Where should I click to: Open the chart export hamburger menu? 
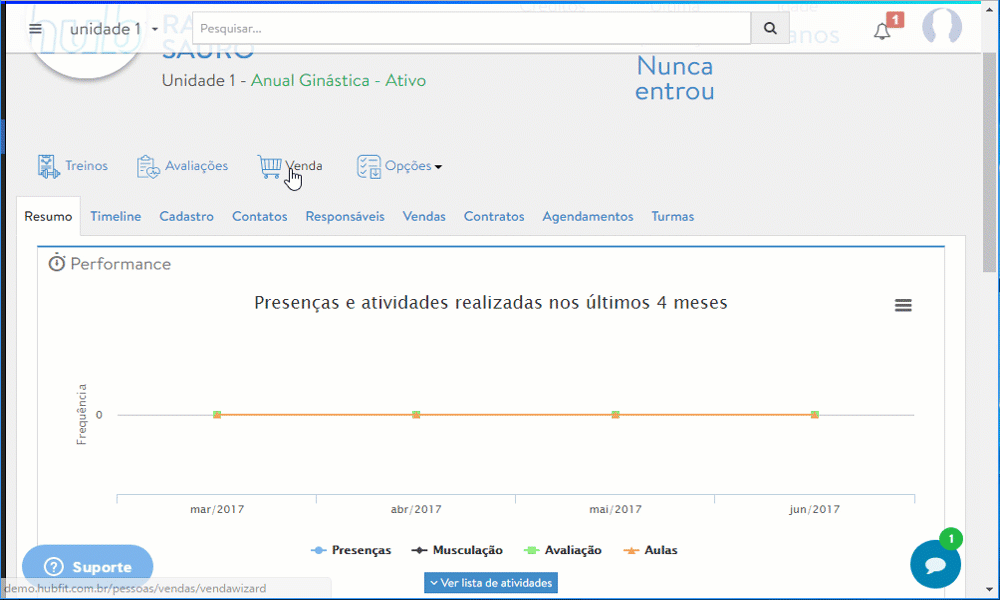click(x=903, y=305)
